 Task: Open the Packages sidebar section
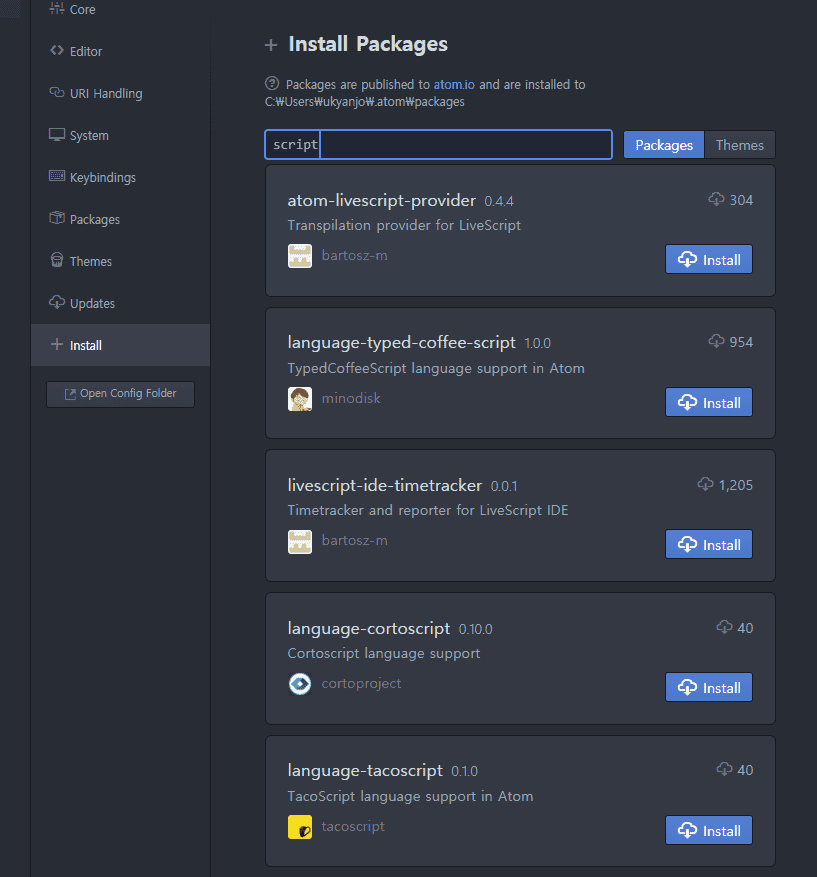[120, 219]
